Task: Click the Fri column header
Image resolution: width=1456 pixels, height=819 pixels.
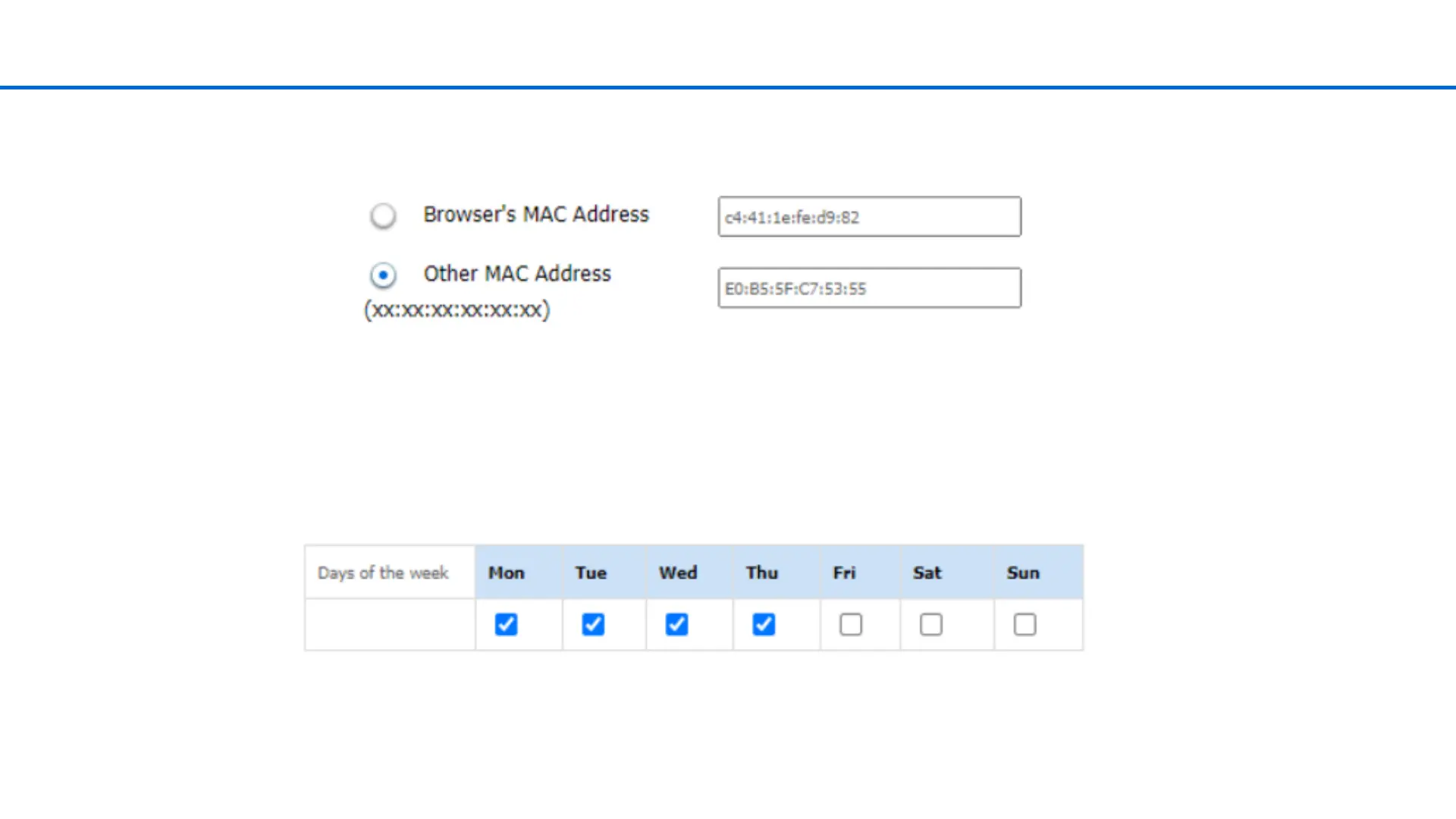Action: pyautogui.click(x=844, y=573)
